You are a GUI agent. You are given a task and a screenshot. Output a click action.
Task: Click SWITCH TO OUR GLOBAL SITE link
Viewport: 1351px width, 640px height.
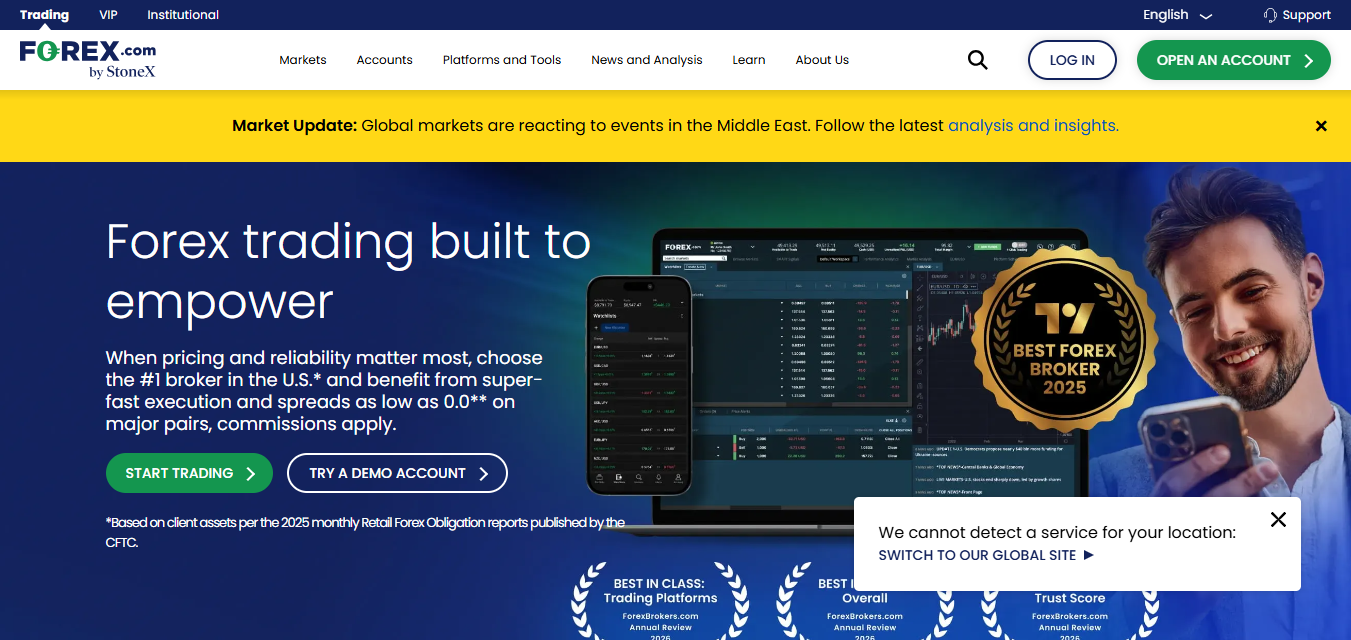click(x=986, y=555)
